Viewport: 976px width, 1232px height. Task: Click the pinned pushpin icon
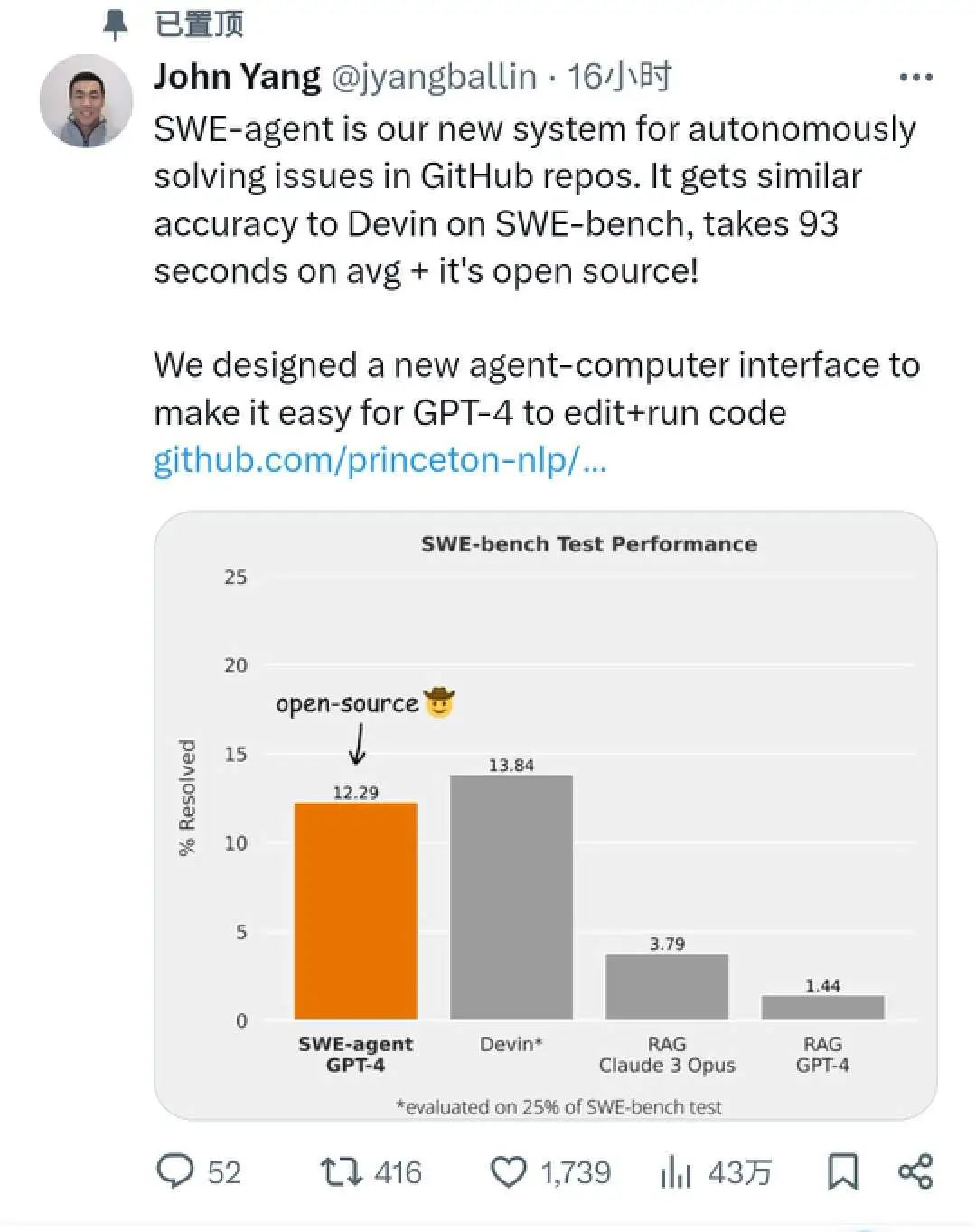[115, 24]
